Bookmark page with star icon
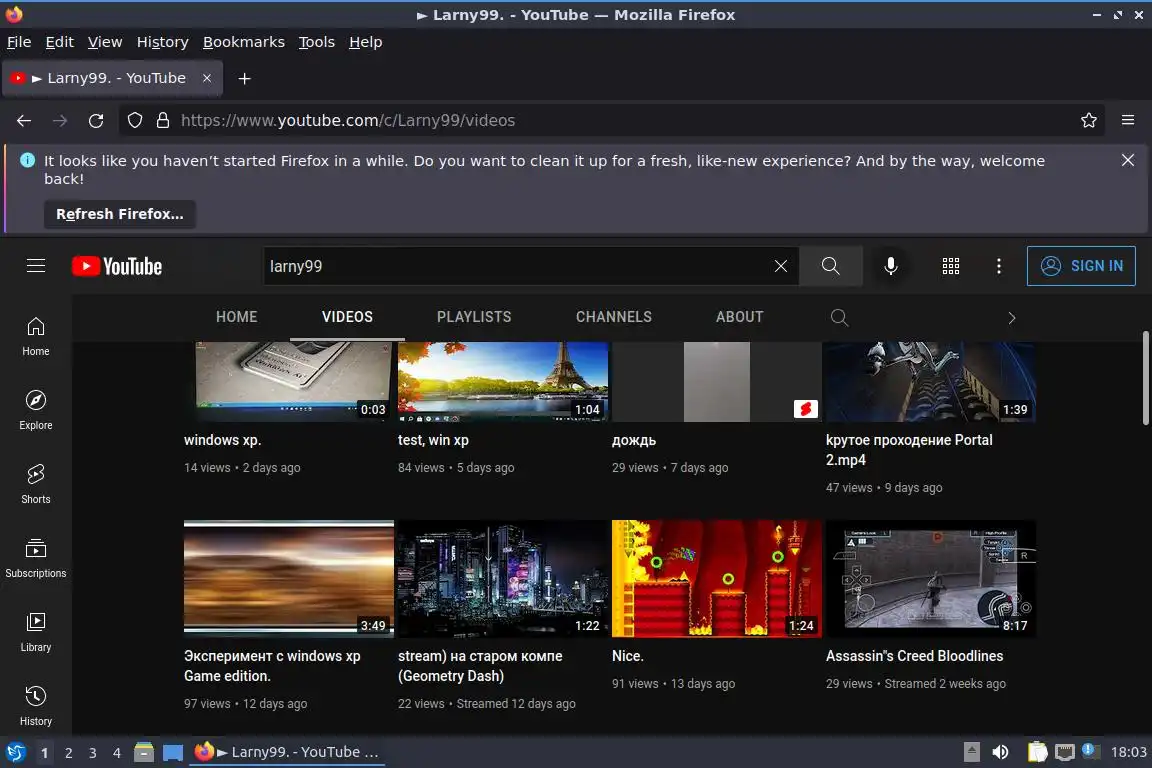Image resolution: width=1152 pixels, height=768 pixels. pyautogui.click(x=1089, y=120)
